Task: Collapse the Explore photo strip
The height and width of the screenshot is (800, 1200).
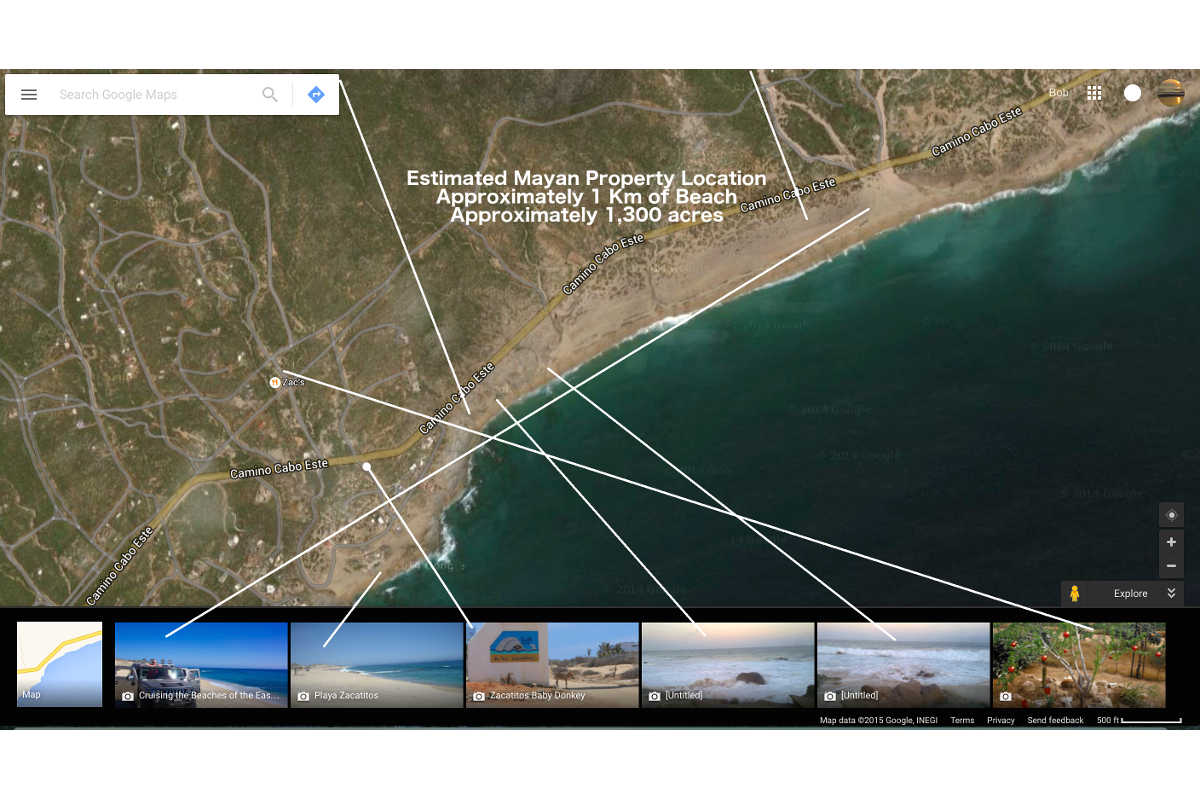Action: (x=1171, y=593)
